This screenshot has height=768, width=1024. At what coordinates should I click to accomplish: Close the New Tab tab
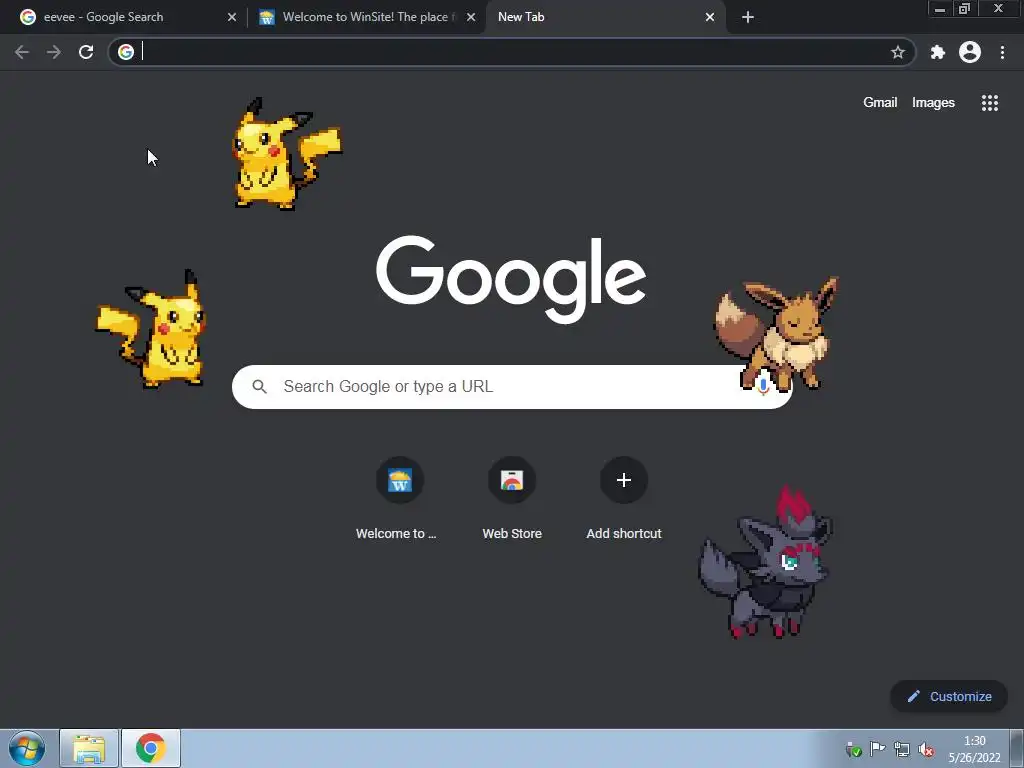(x=710, y=17)
